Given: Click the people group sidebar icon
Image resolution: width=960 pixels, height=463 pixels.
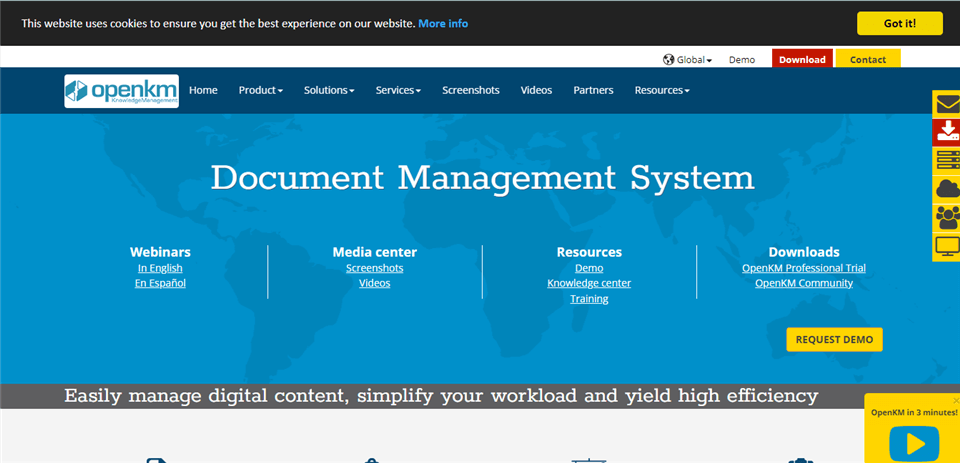Looking at the screenshot, I should pyautogui.click(x=946, y=218).
